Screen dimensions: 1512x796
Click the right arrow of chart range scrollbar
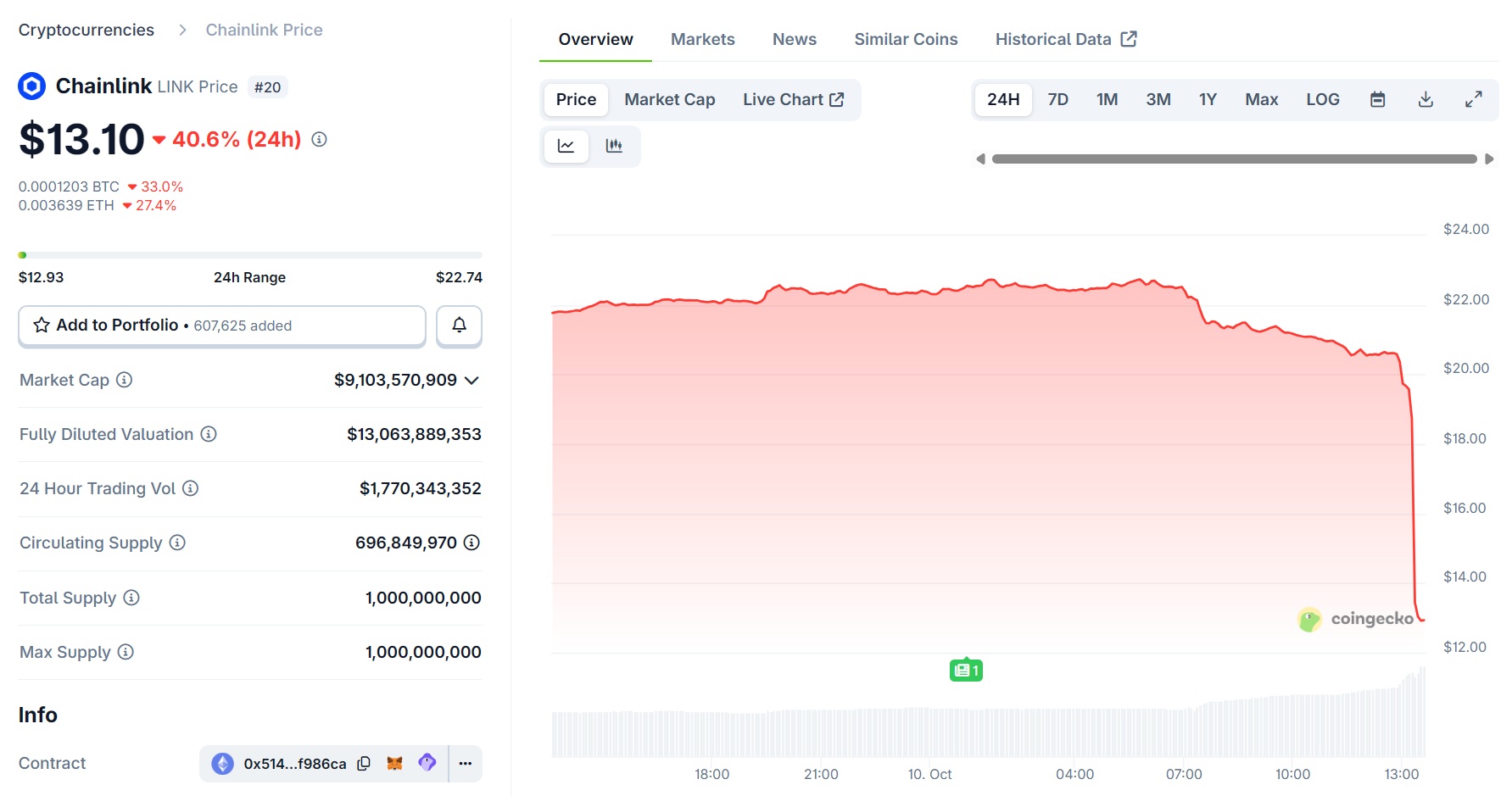(1489, 159)
